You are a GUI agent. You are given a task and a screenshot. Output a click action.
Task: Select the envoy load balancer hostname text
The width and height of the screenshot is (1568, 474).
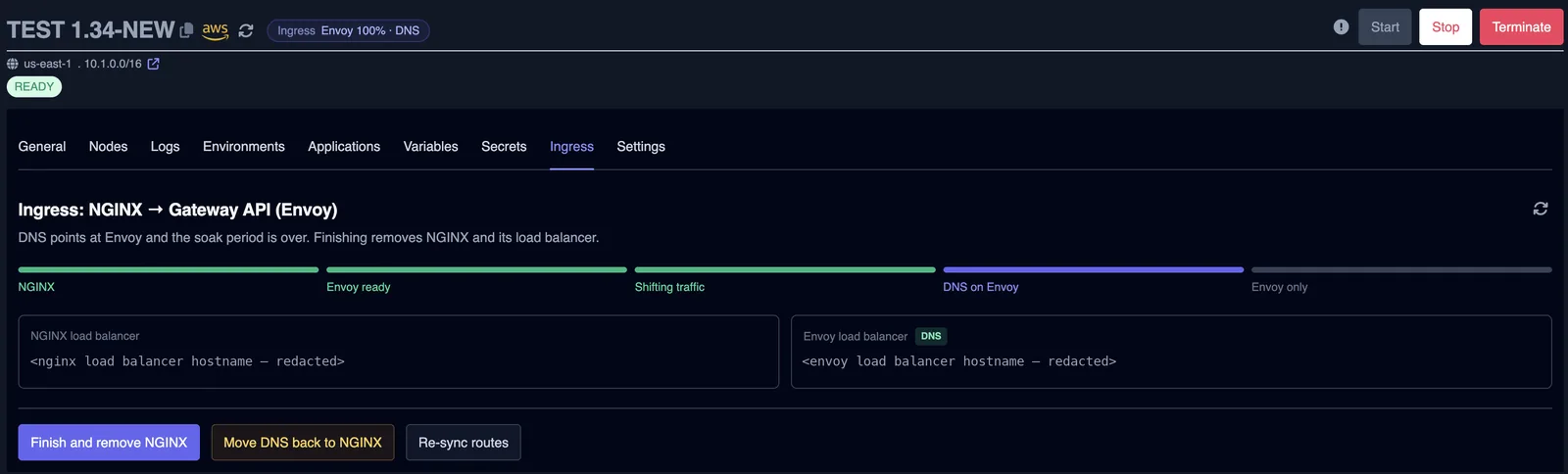tap(959, 361)
